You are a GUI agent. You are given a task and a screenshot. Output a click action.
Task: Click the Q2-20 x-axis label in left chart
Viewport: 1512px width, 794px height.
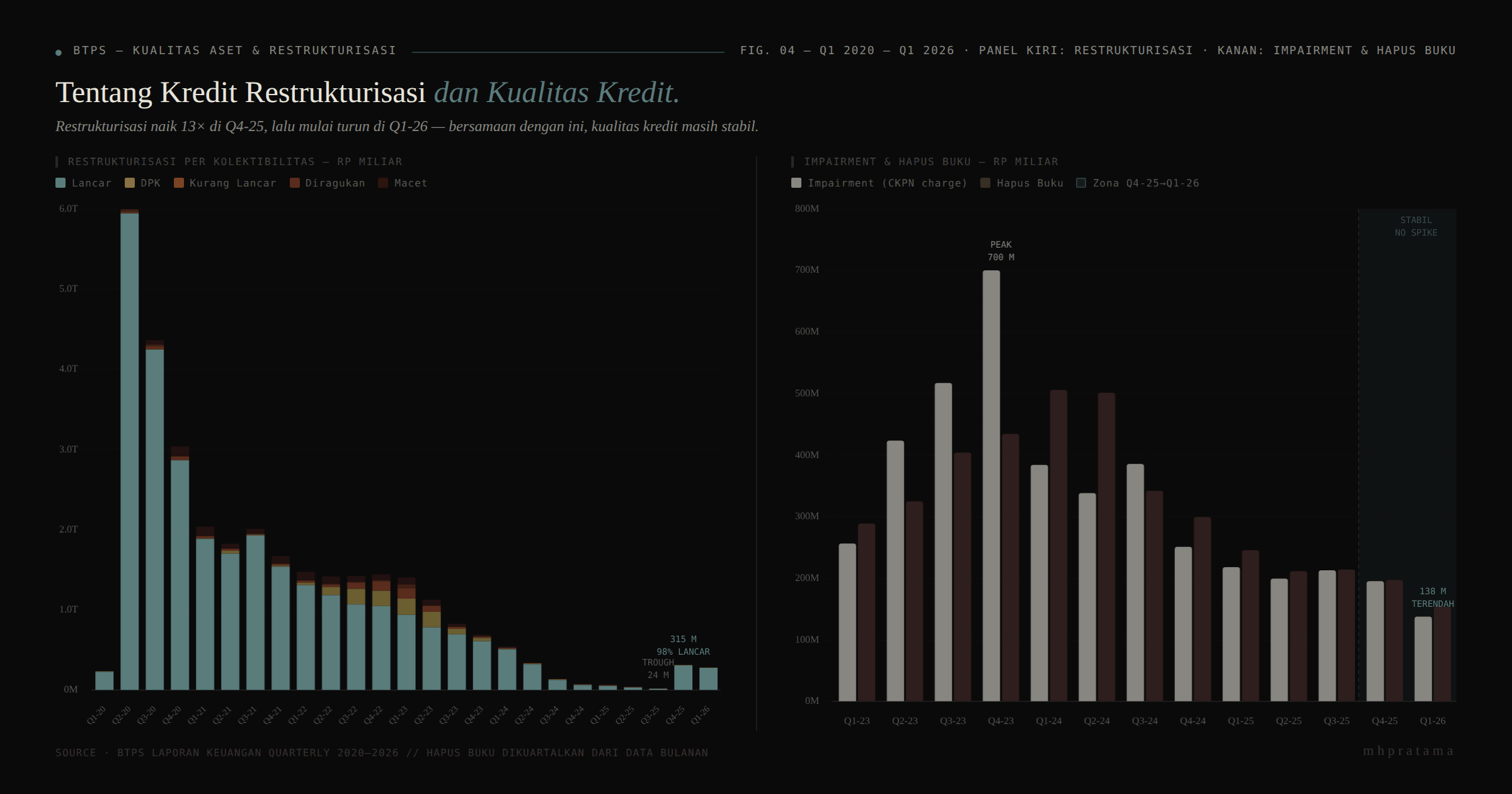(x=121, y=715)
